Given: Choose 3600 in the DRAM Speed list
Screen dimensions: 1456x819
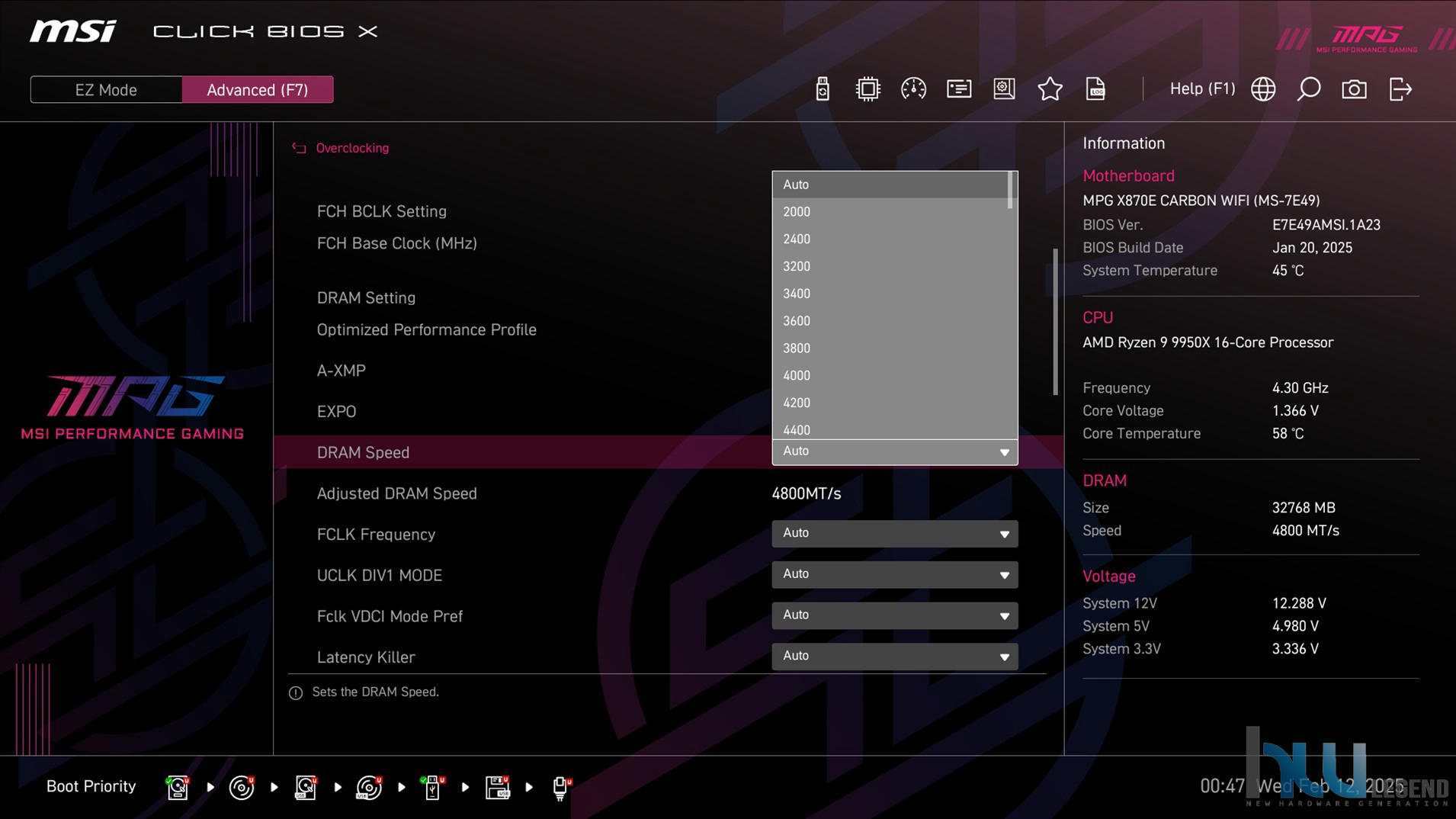Looking at the screenshot, I should tap(890, 321).
